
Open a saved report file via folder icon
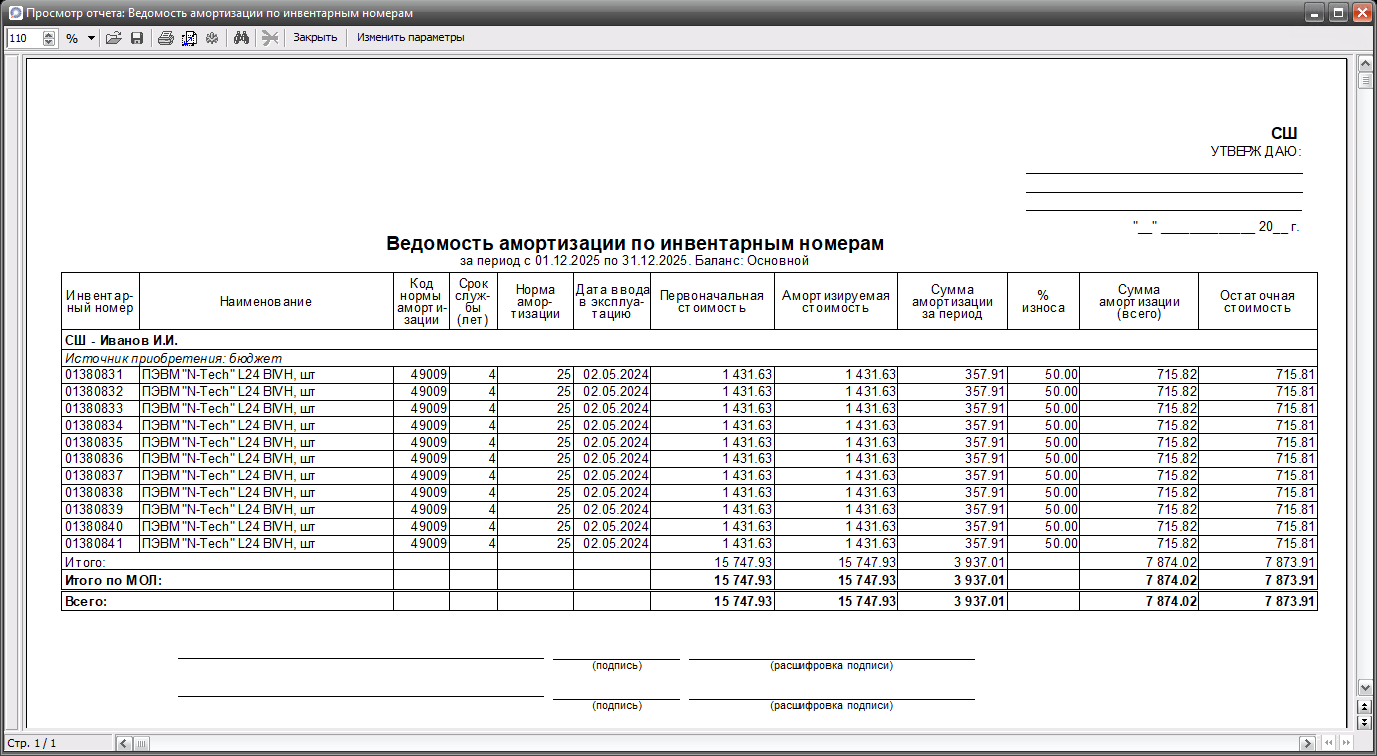pos(113,38)
